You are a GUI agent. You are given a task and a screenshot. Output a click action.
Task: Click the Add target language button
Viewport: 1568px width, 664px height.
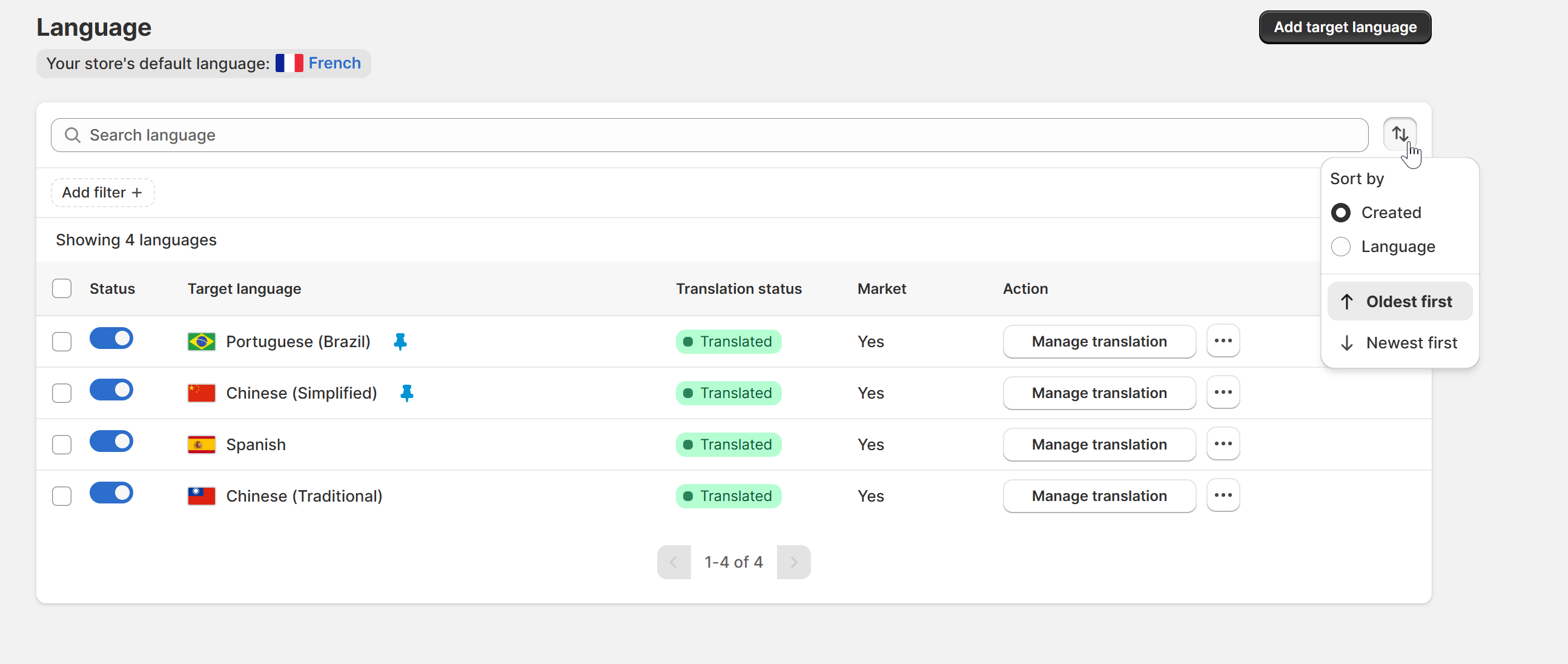tap(1345, 27)
